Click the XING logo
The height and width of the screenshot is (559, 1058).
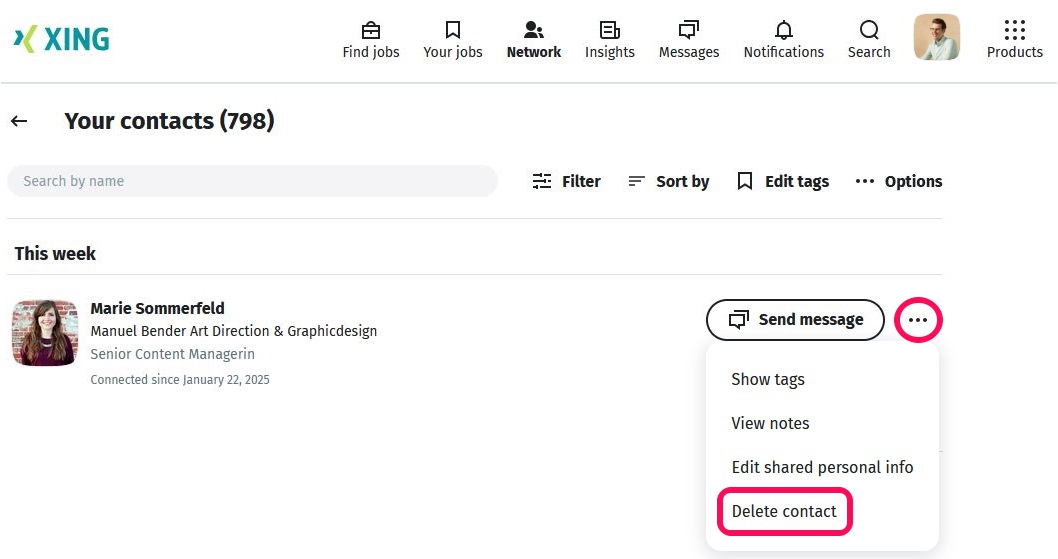(x=61, y=39)
